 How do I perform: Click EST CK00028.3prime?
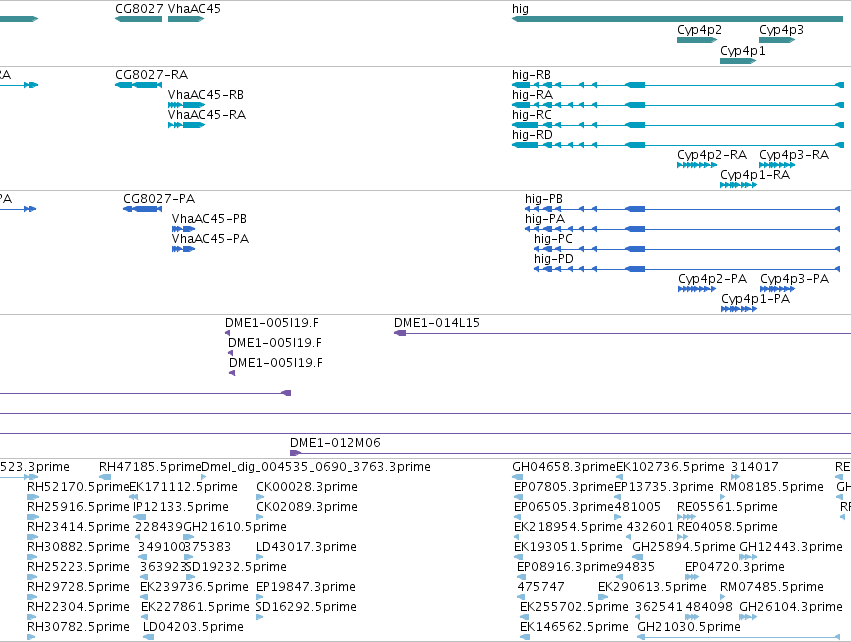(x=260, y=497)
